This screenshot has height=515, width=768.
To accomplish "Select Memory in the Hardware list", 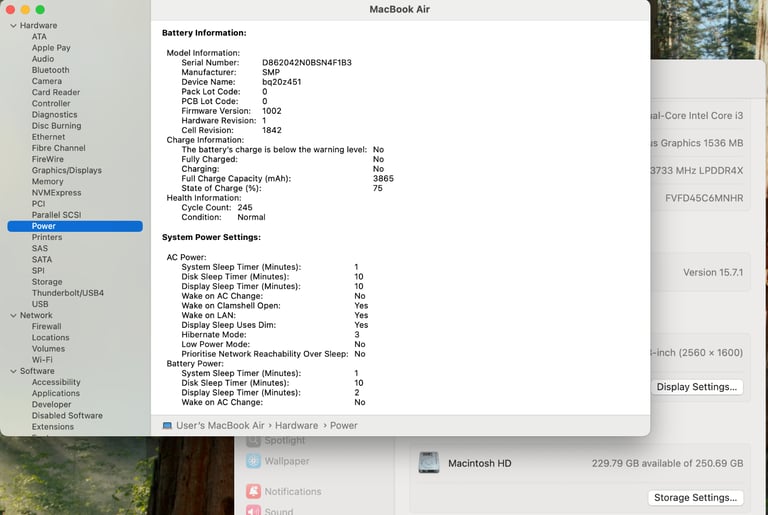I will 48,182.
